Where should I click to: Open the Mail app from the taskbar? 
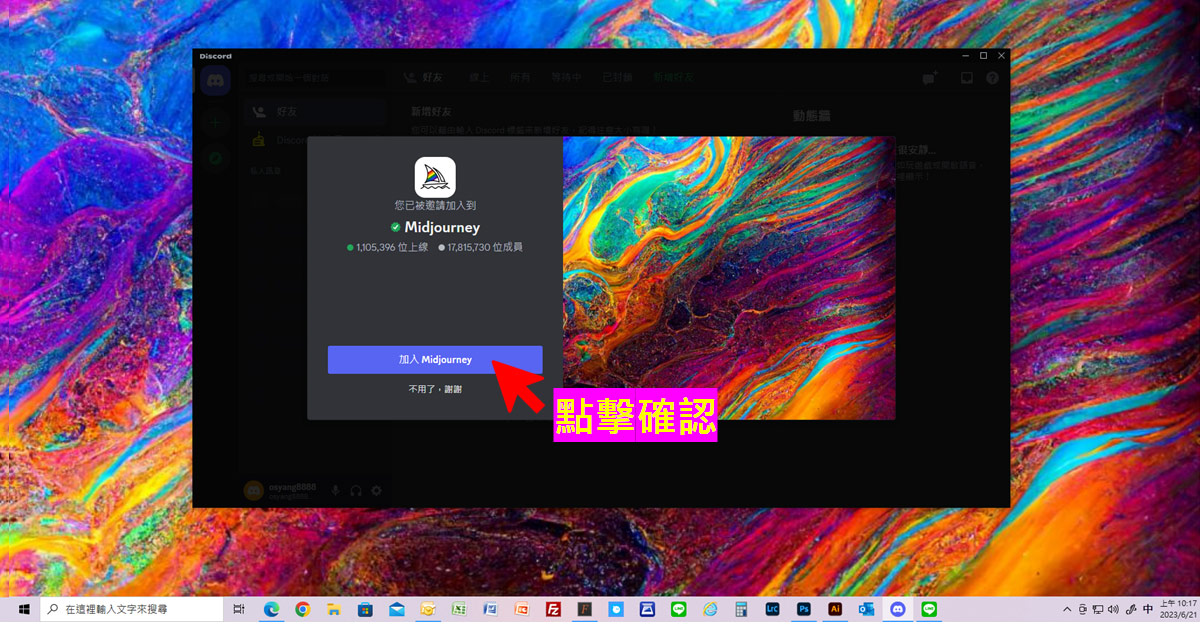[x=397, y=609]
